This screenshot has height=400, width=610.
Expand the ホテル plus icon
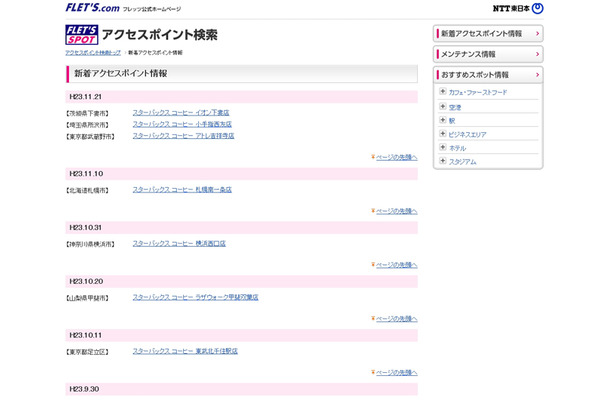click(x=442, y=147)
